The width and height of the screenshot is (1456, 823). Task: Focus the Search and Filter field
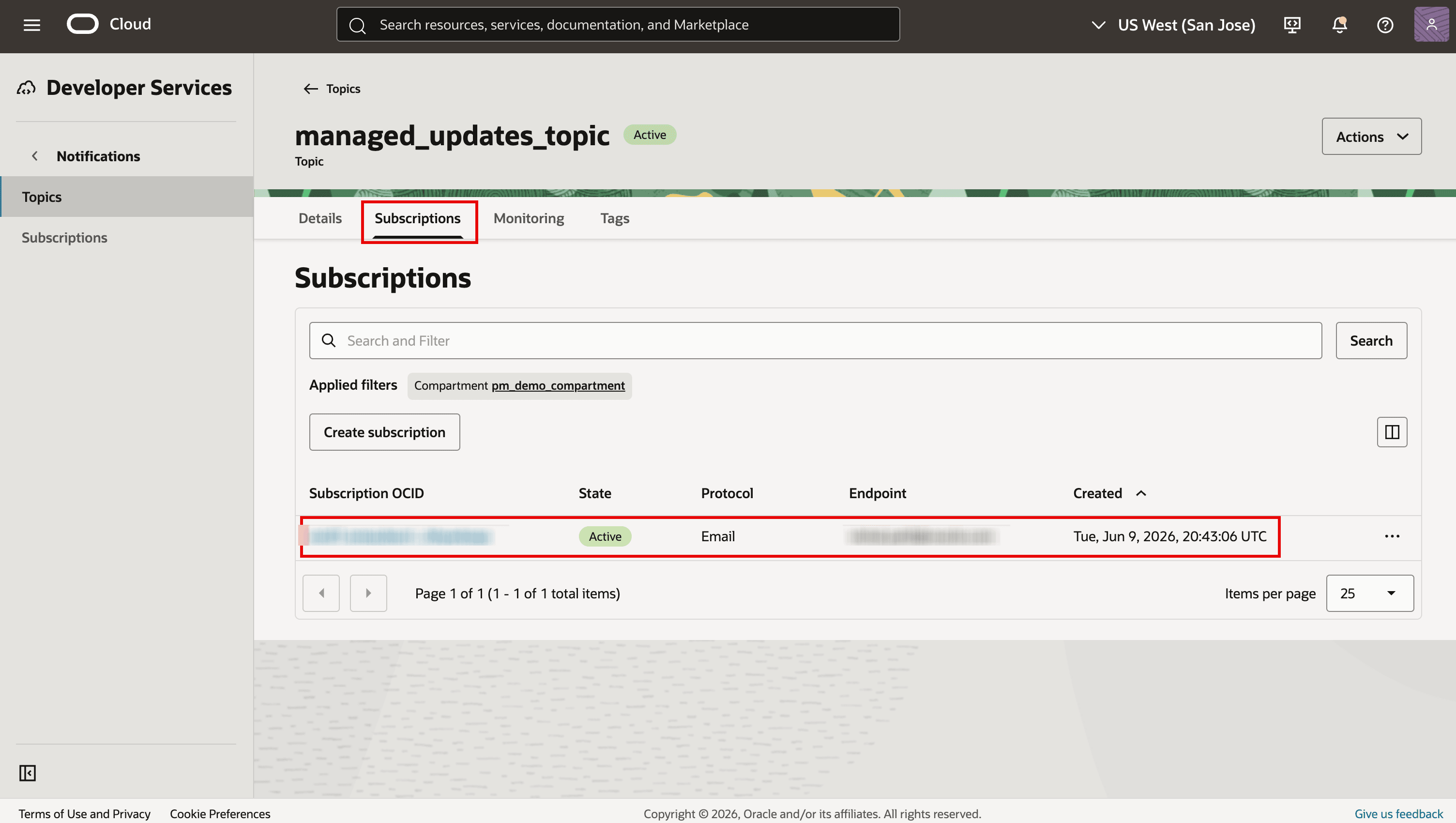815,340
